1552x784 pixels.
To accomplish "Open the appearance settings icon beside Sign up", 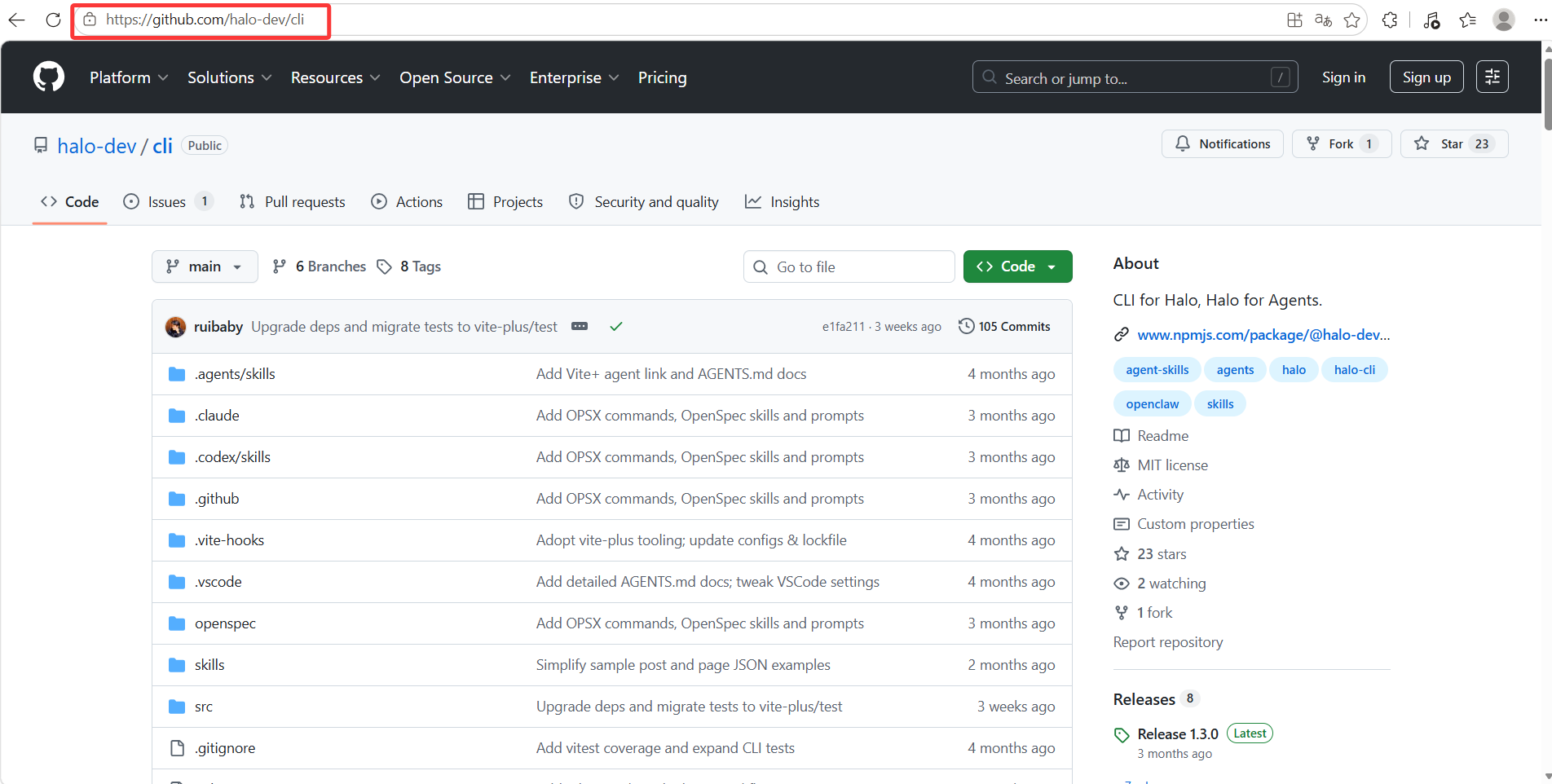I will 1492,77.
